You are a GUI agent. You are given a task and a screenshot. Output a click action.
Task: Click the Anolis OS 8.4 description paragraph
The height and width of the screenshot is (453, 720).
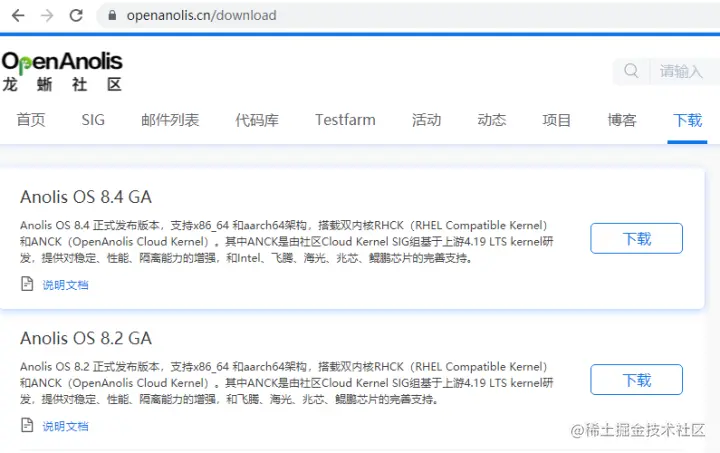pos(287,241)
